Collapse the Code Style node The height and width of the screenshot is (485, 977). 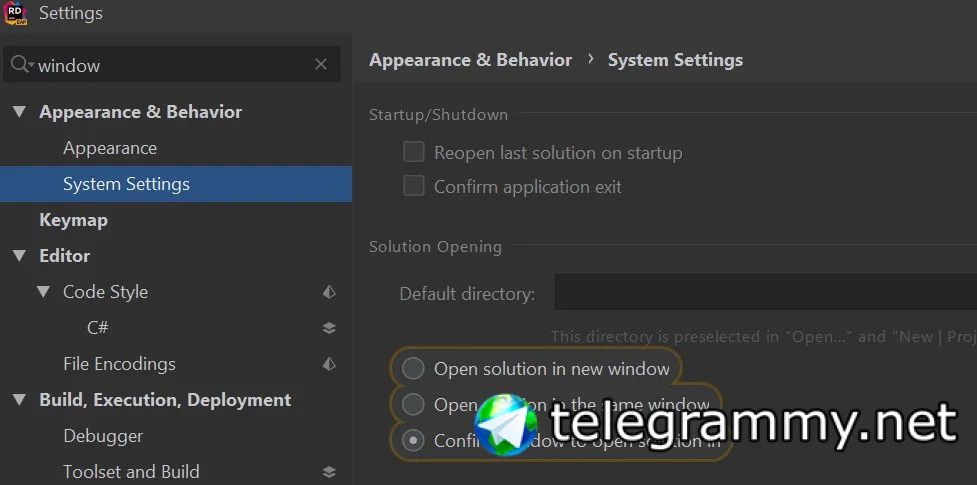coord(43,292)
